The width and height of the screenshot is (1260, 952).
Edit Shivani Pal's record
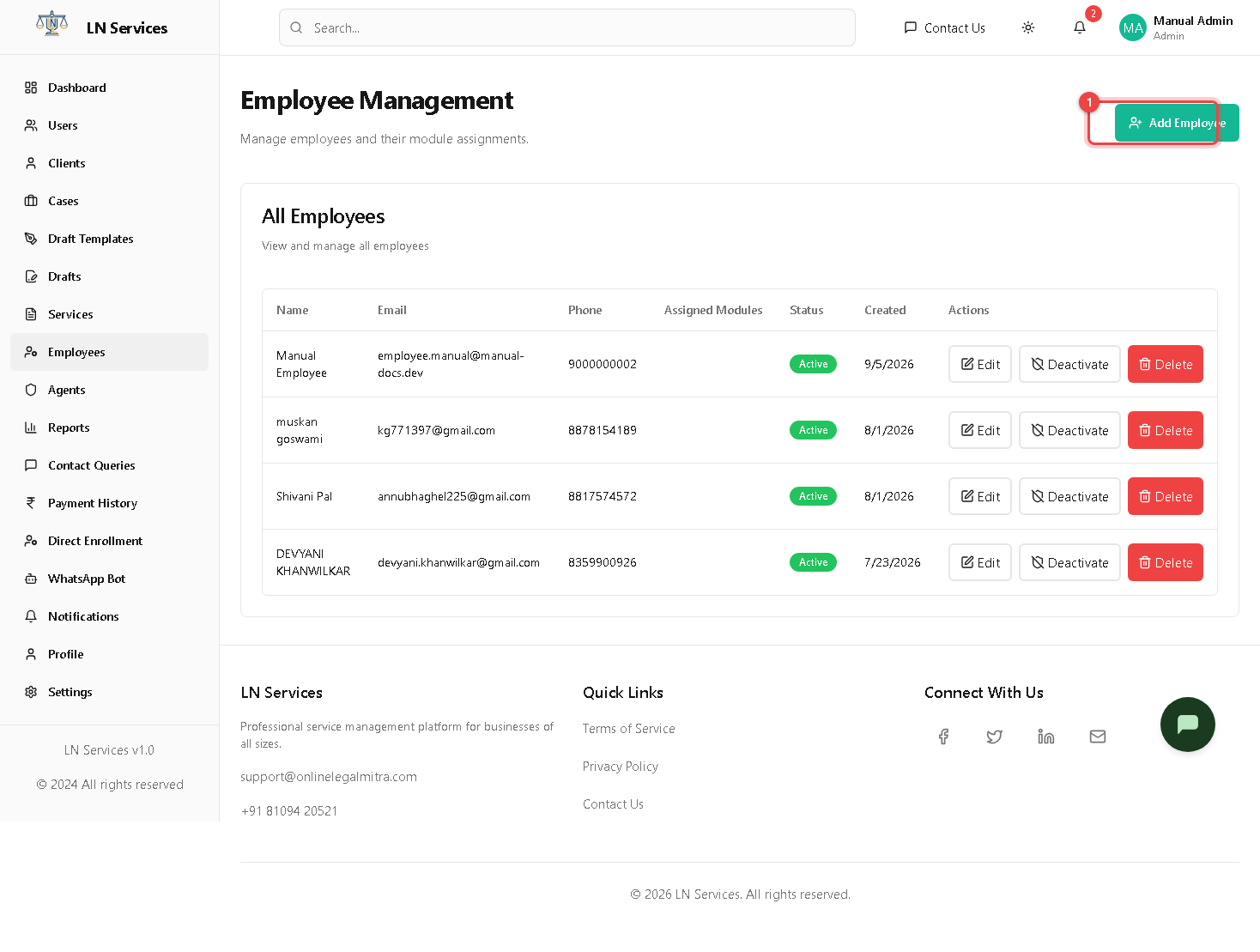[x=980, y=496]
